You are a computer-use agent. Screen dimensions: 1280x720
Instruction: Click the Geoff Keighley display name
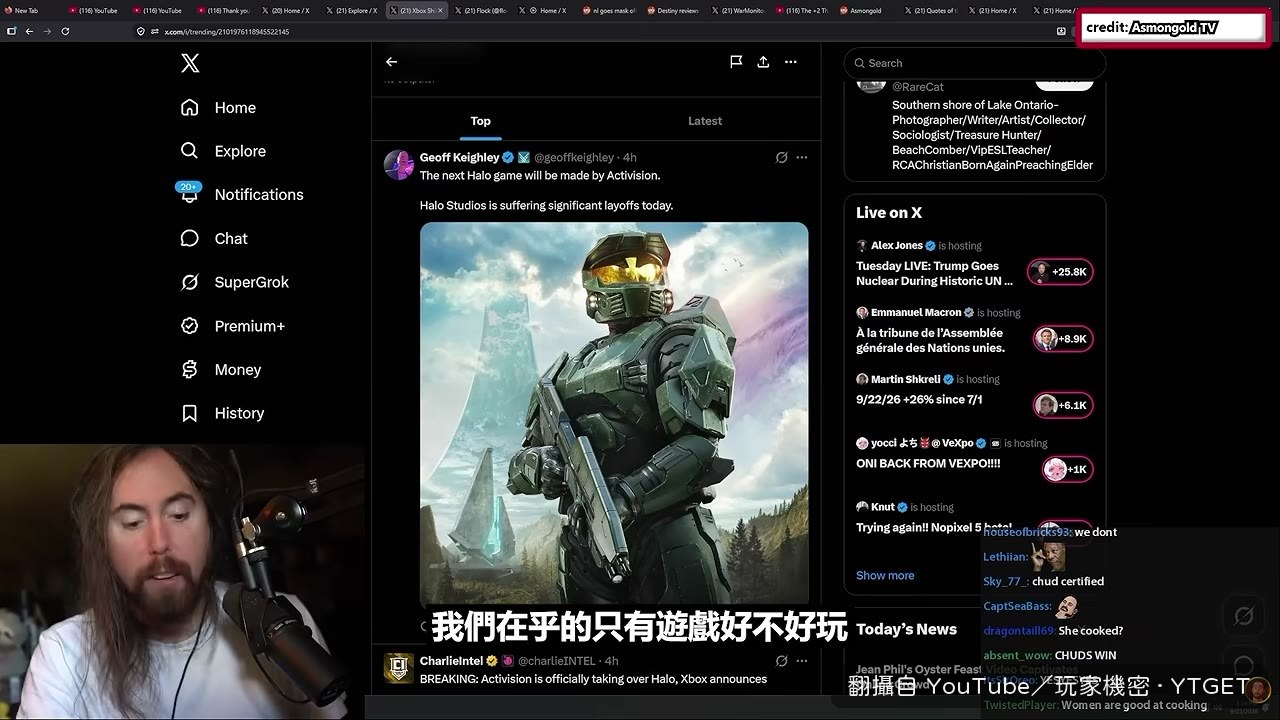tap(459, 158)
